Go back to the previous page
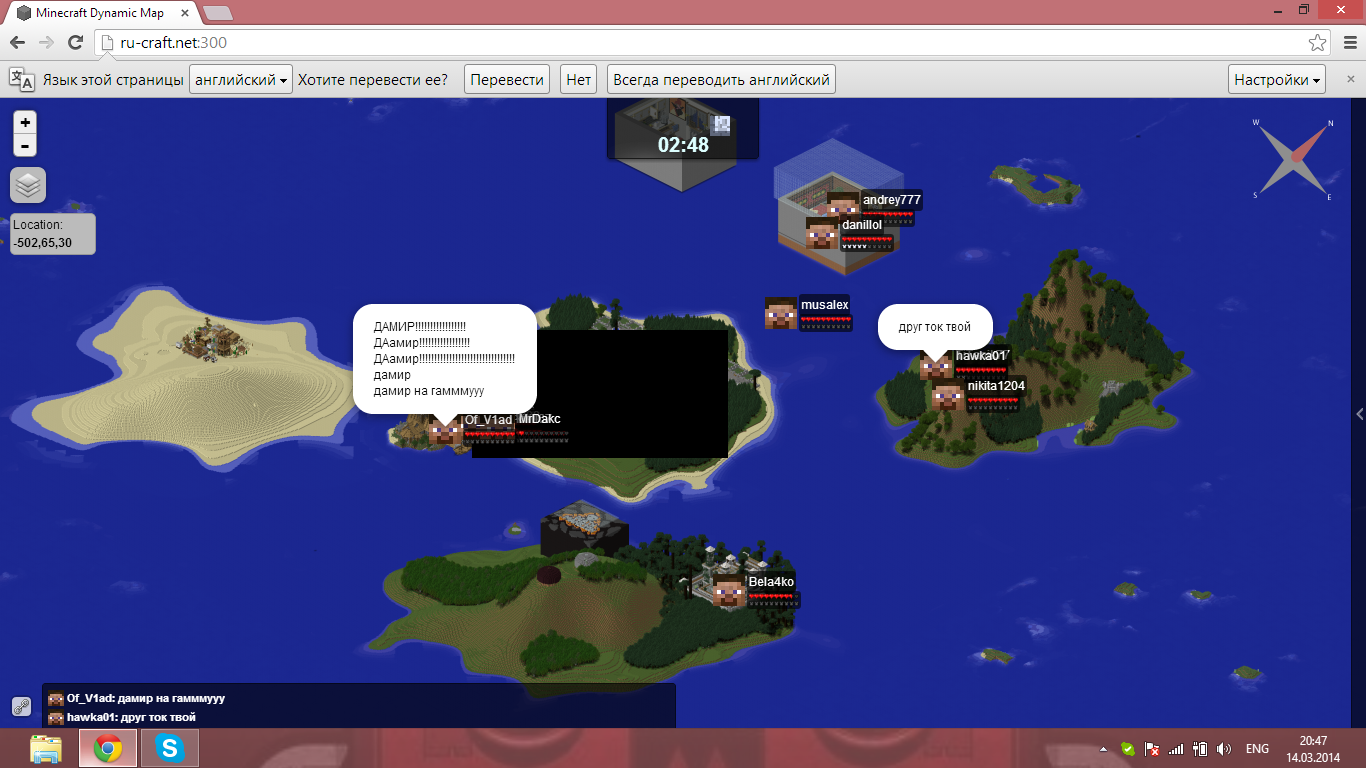The width and height of the screenshot is (1366, 768). pyautogui.click(x=18, y=43)
